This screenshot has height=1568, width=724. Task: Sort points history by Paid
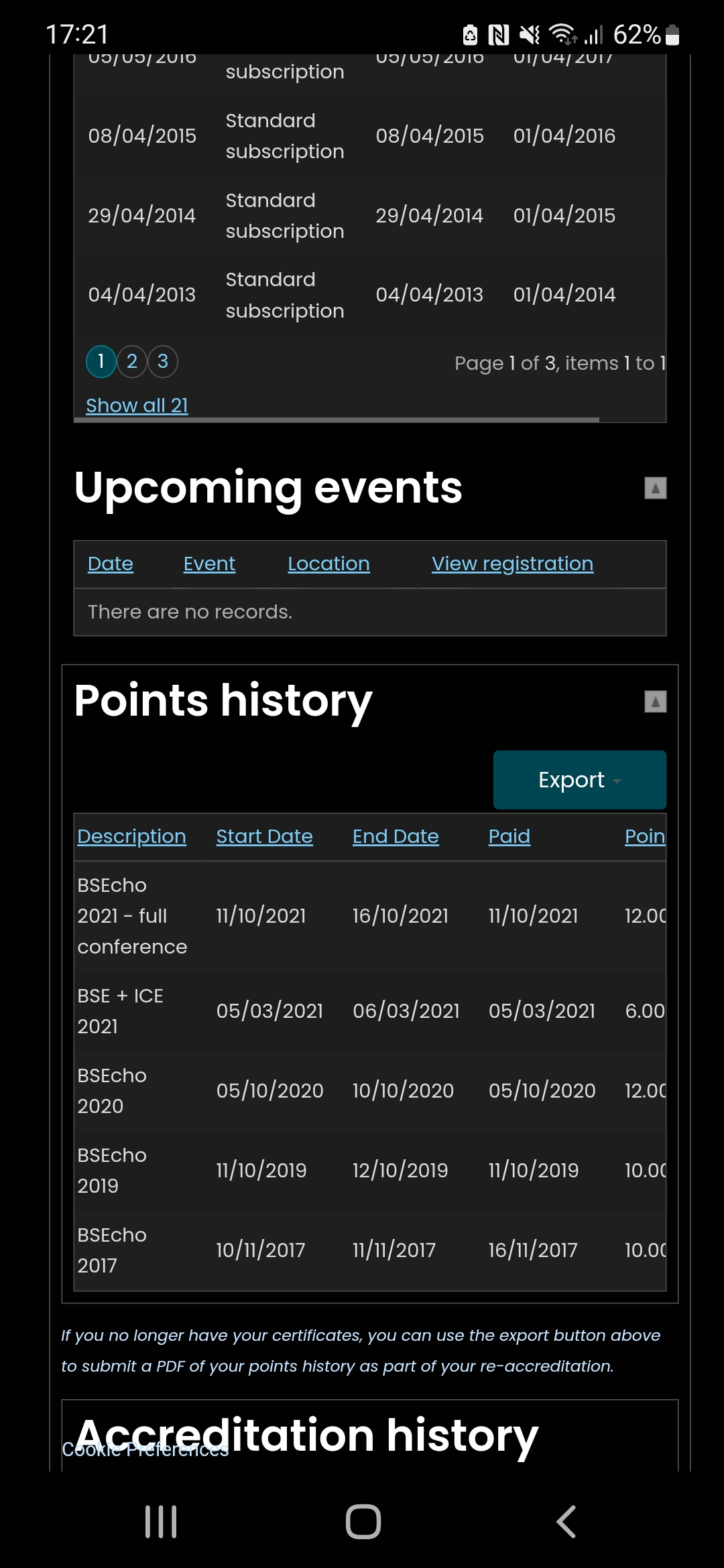509,836
